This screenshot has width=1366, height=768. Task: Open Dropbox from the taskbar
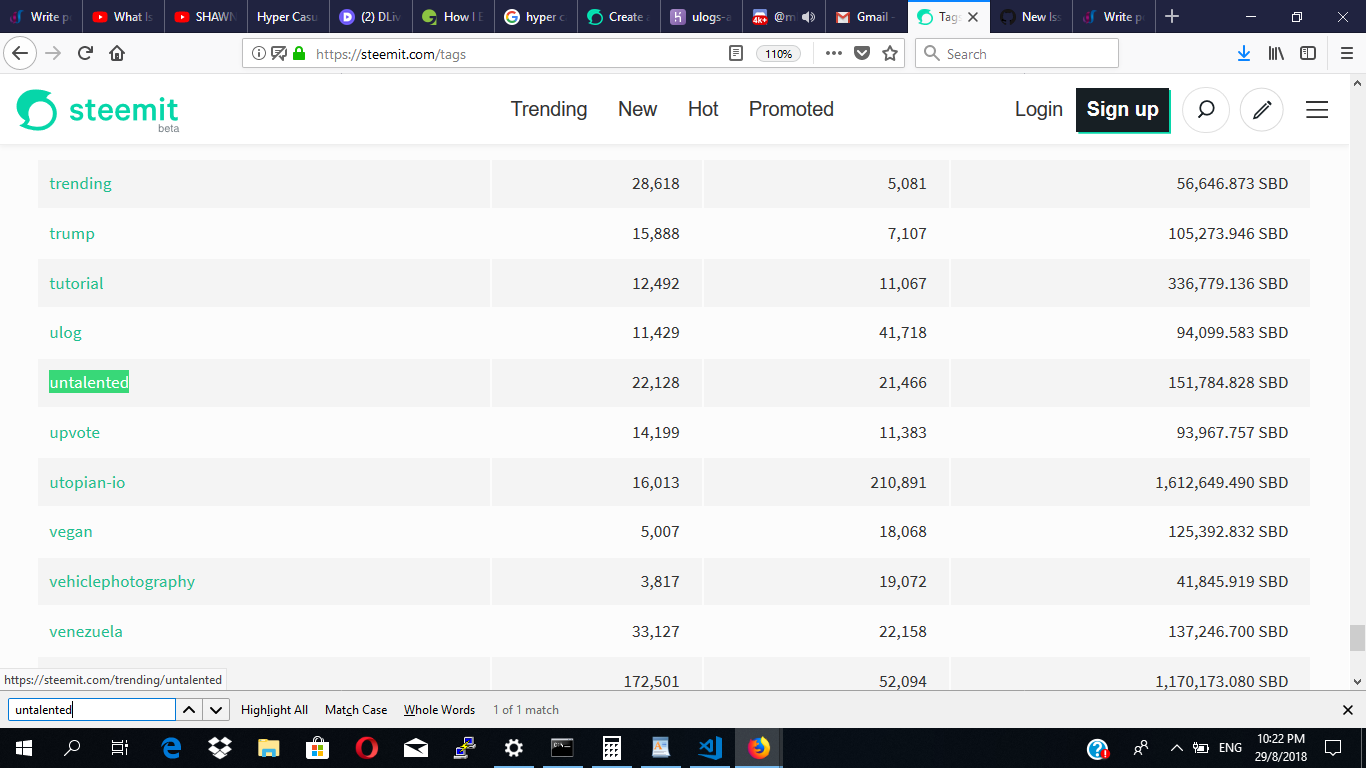click(x=220, y=747)
